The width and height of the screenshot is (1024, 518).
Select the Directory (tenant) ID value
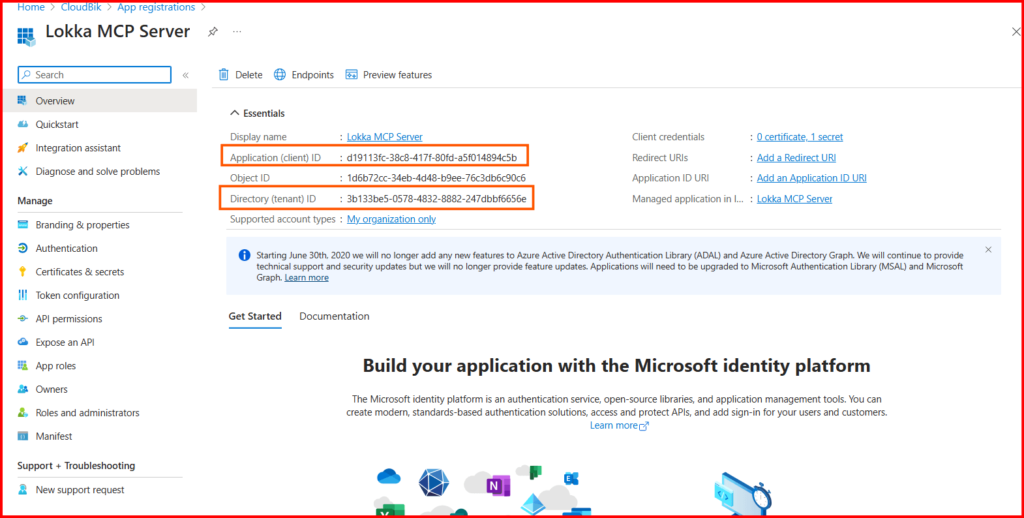(437, 199)
